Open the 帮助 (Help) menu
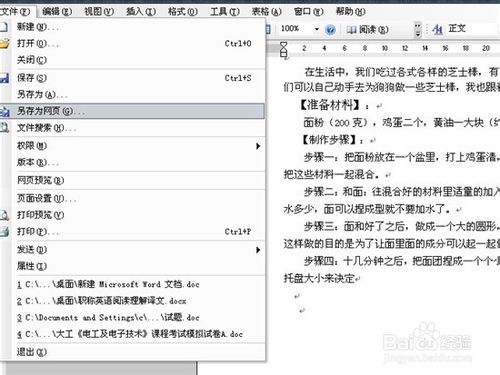This screenshot has height=375, width=500. pyautogui.click(x=350, y=11)
